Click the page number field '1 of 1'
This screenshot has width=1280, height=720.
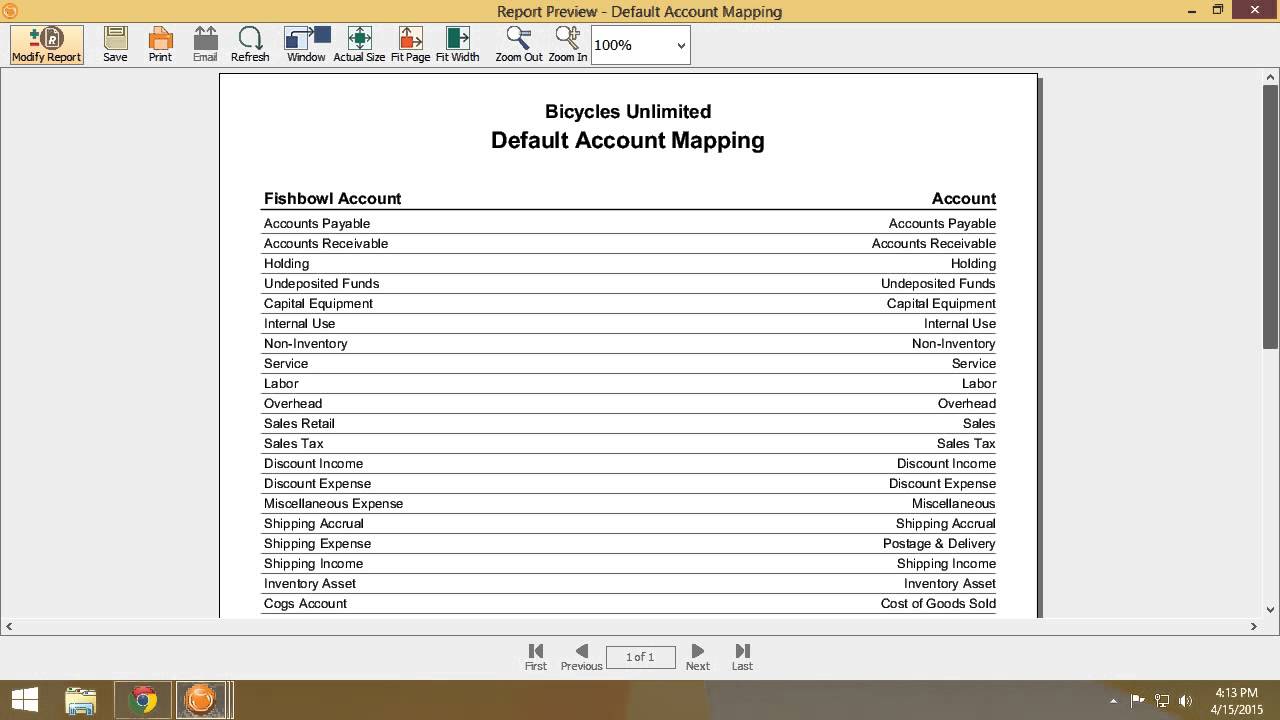pos(640,657)
